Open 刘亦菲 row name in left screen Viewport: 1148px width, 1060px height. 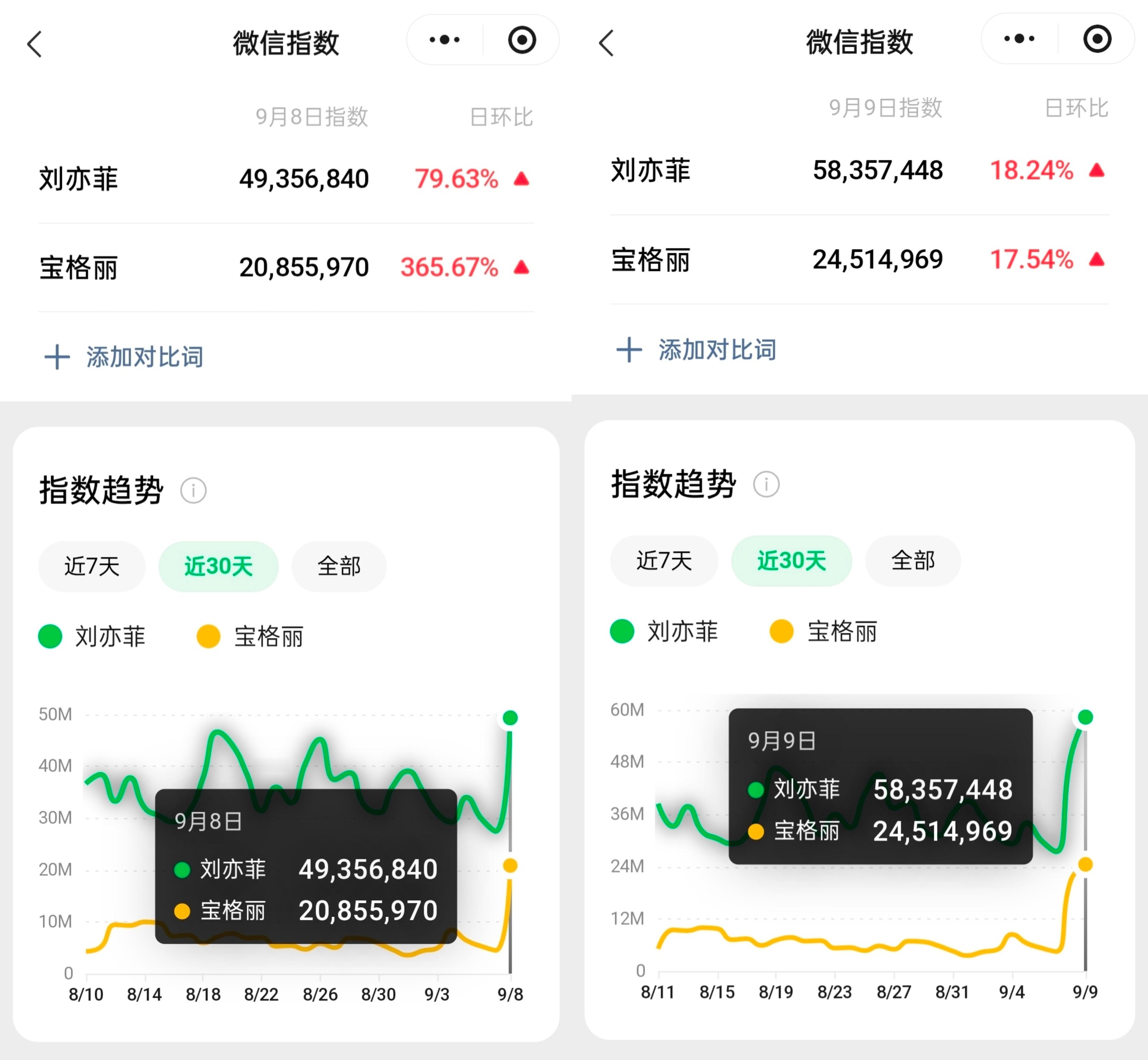[79, 178]
